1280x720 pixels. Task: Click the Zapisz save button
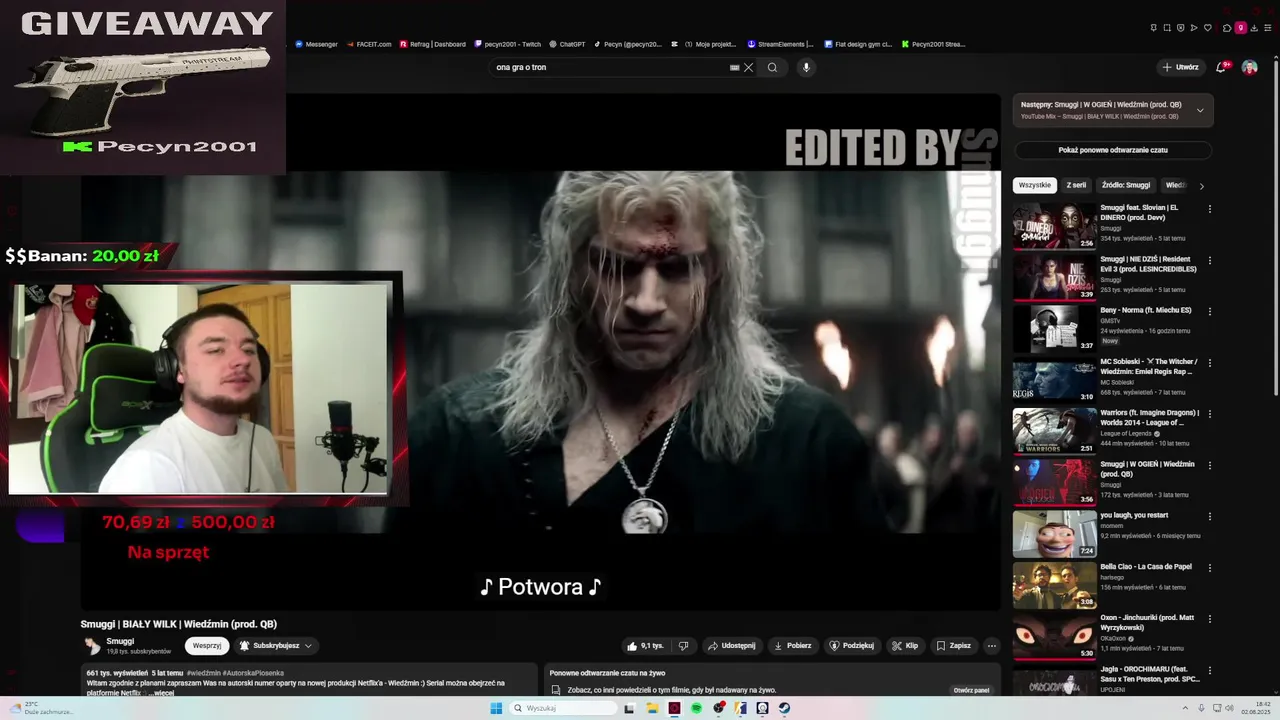pyautogui.click(x=953, y=646)
